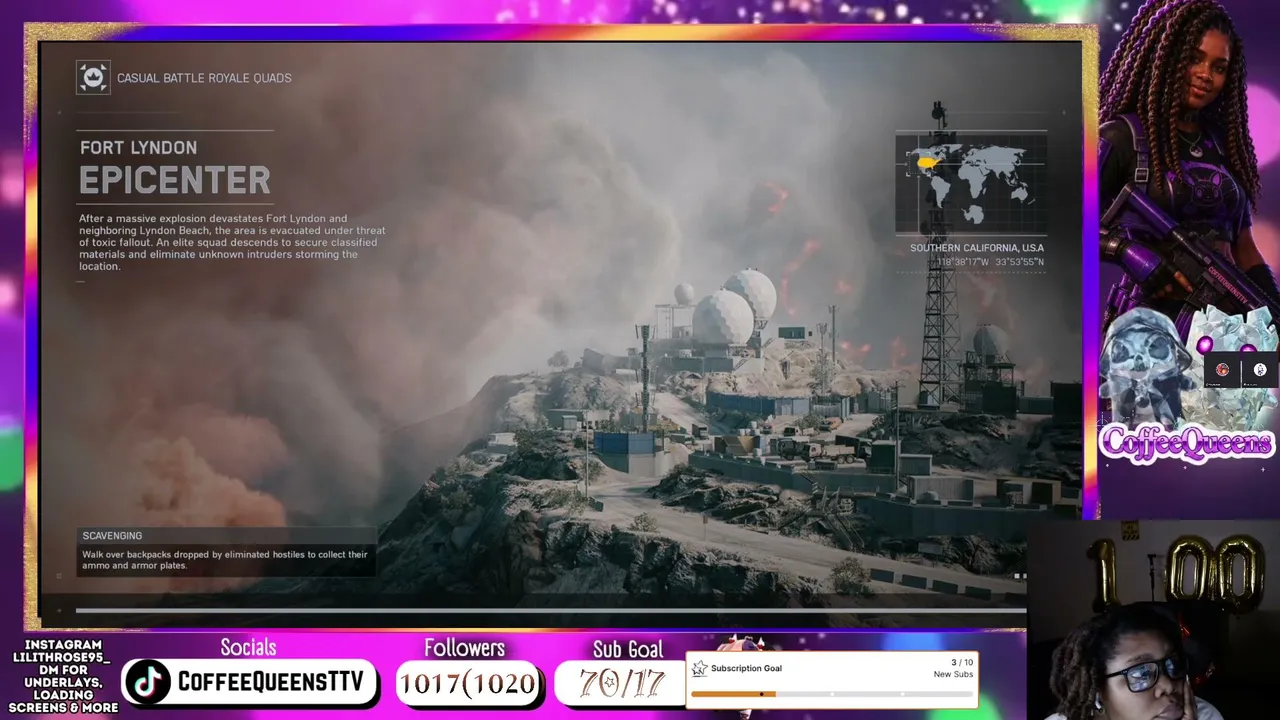Click the red avatar in the squad overlay
Image resolution: width=1280 pixels, height=720 pixels.
click(x=1222, y=370)
